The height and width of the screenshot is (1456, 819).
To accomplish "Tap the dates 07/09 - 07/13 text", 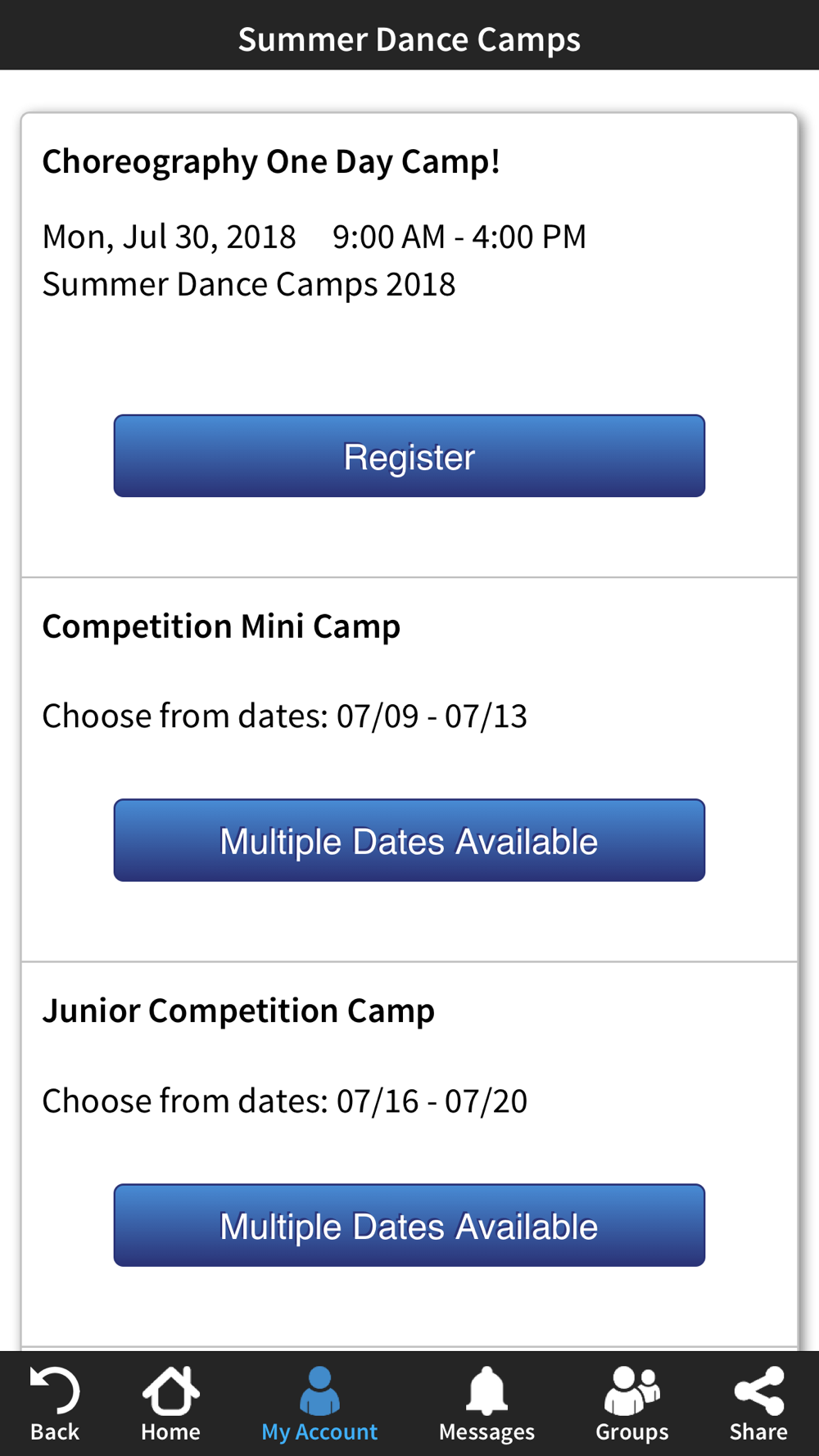I will click(432, 717).
